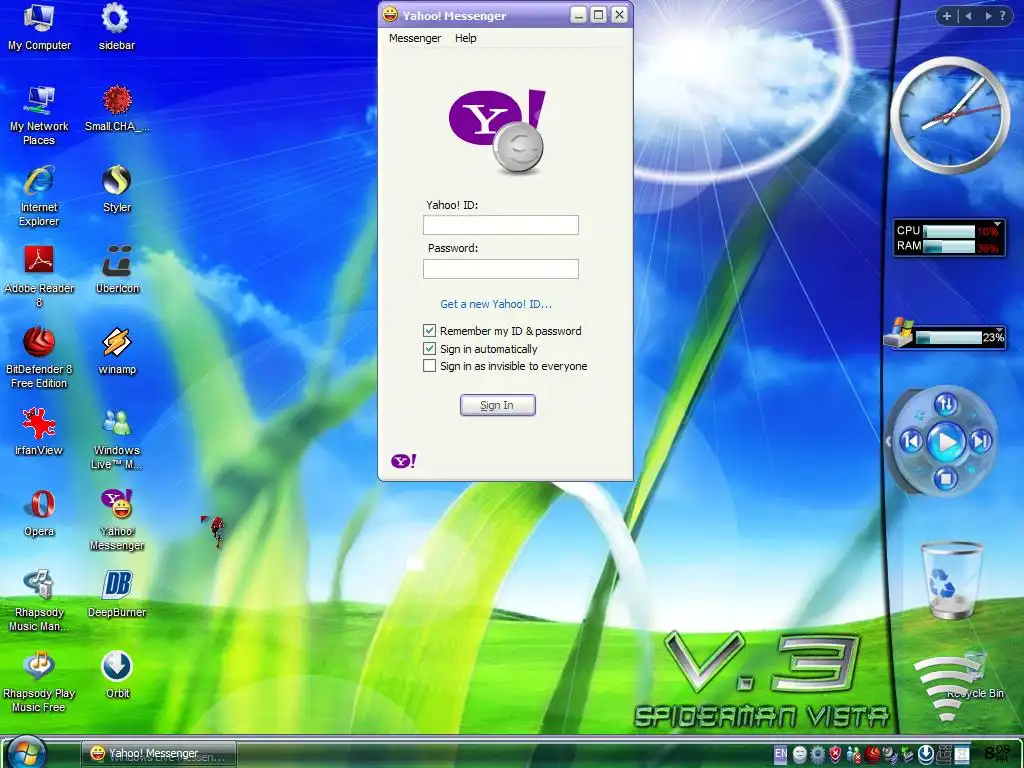The width and height of the screenshot is (1024, 768).
Task: Click the gray Yahoo smiley tray icon
Action: (x=799, y=755)
